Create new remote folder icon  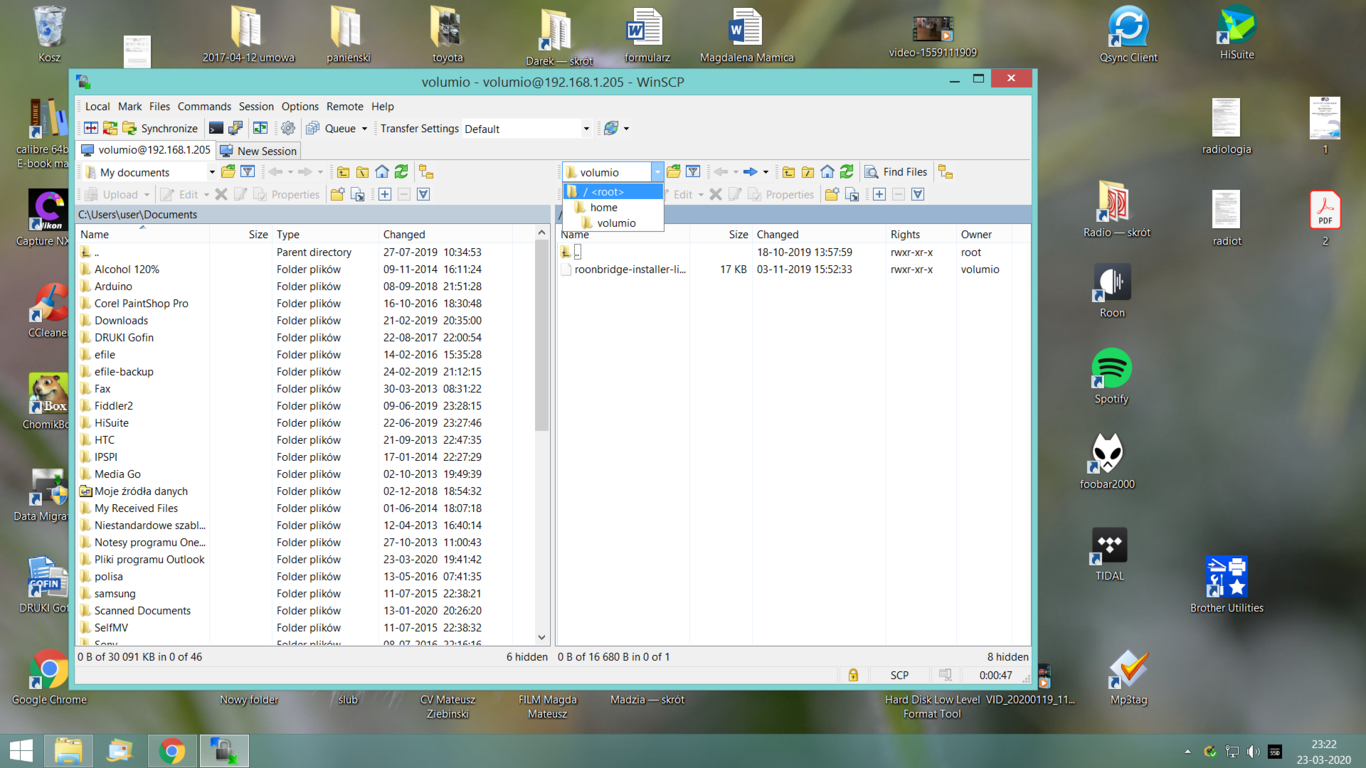point(832,194)
